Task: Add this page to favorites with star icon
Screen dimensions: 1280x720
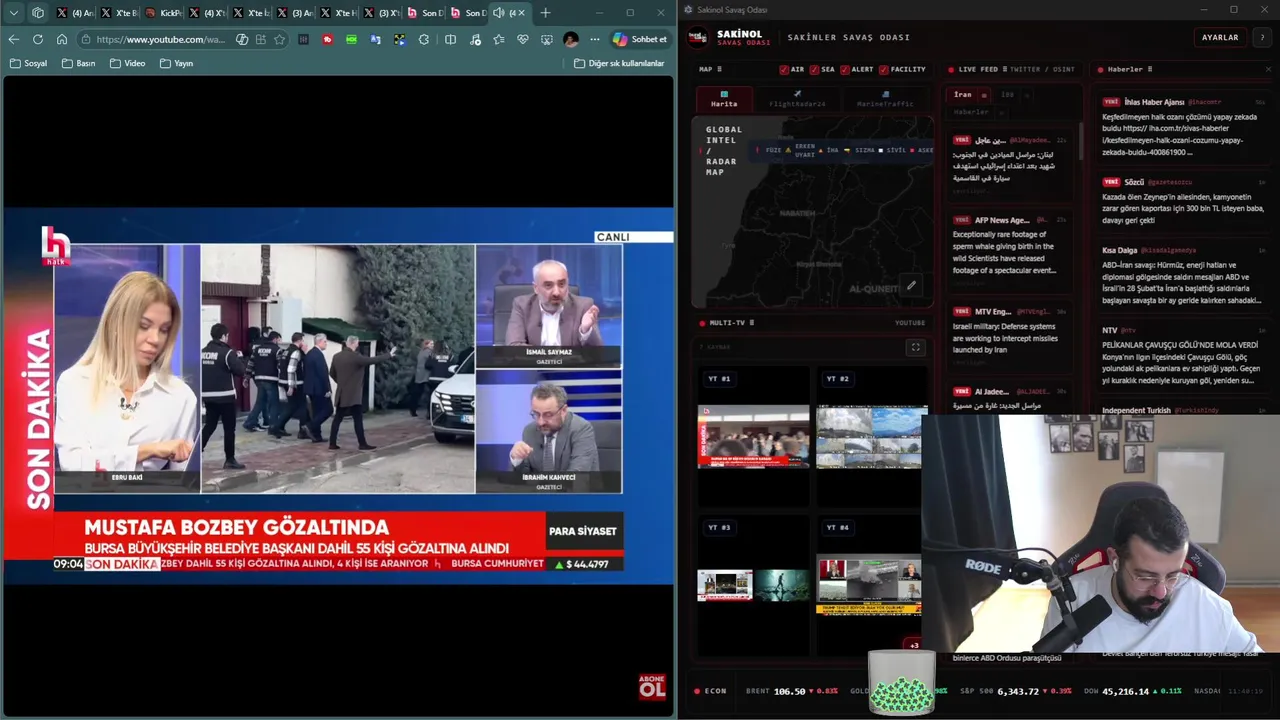Action: click(279, 39)
